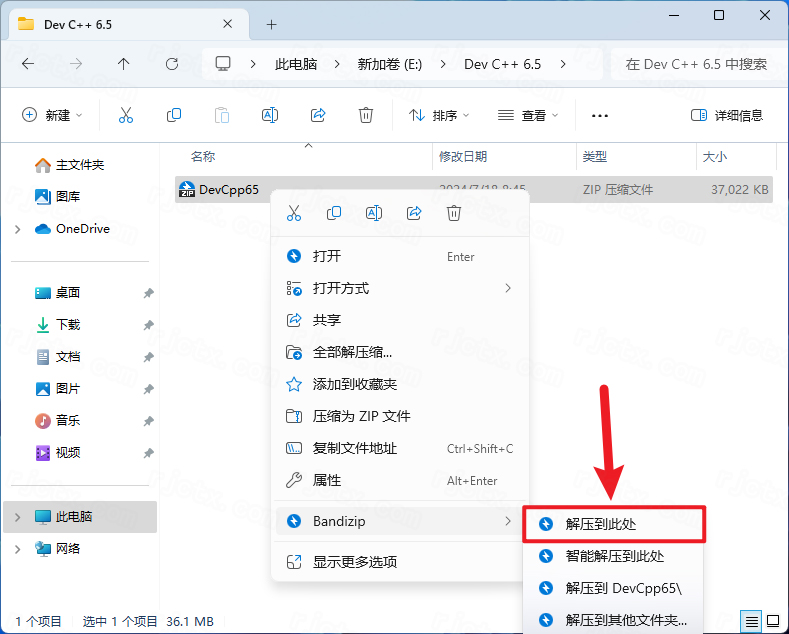Choose 复制文件地址 in the context menu

(400, 448)
